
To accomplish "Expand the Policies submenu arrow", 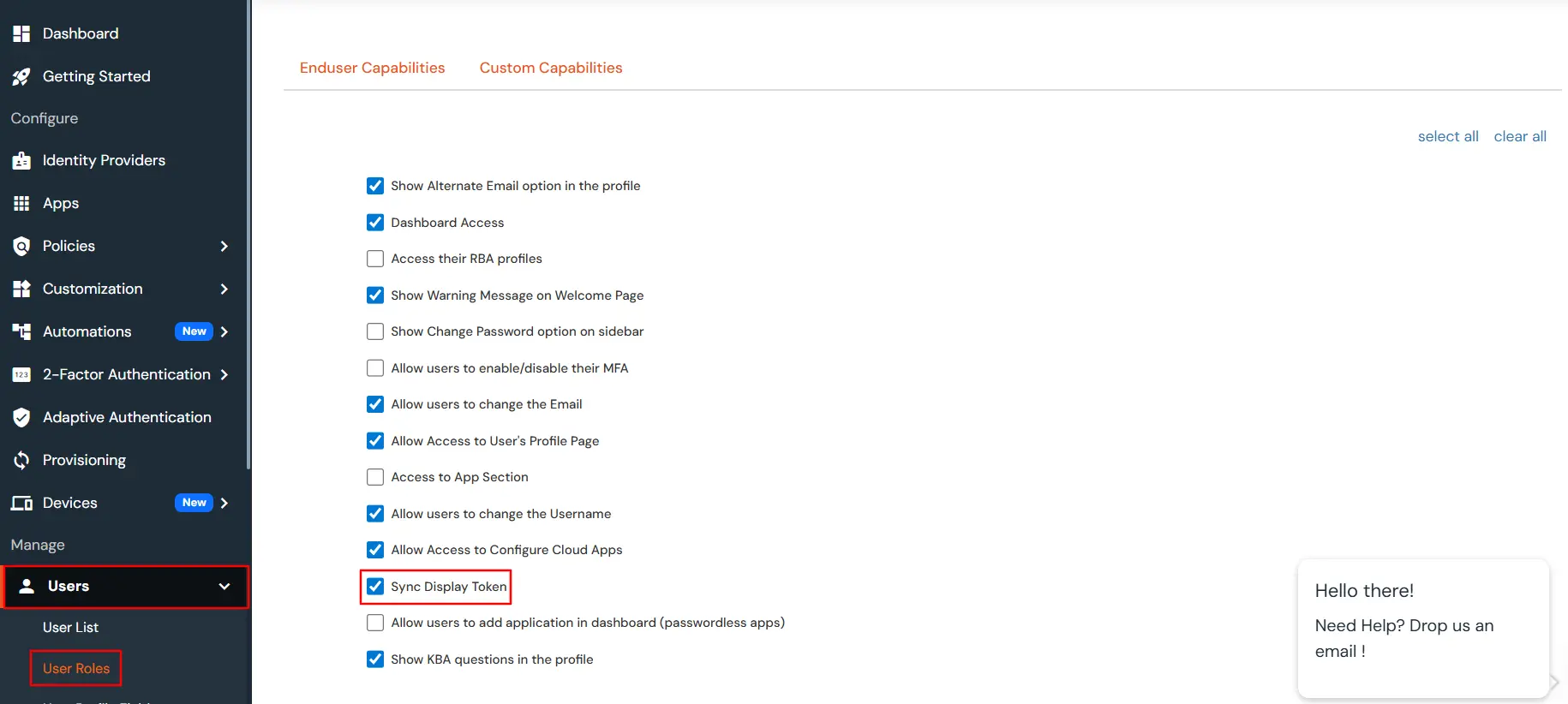I will click(224, 246).
